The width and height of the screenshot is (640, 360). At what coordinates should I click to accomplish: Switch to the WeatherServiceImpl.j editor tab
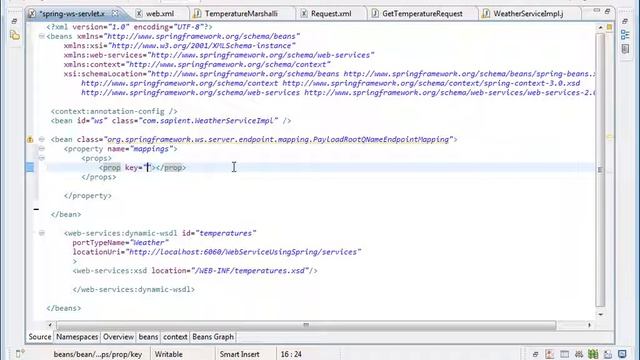point(528,13)
